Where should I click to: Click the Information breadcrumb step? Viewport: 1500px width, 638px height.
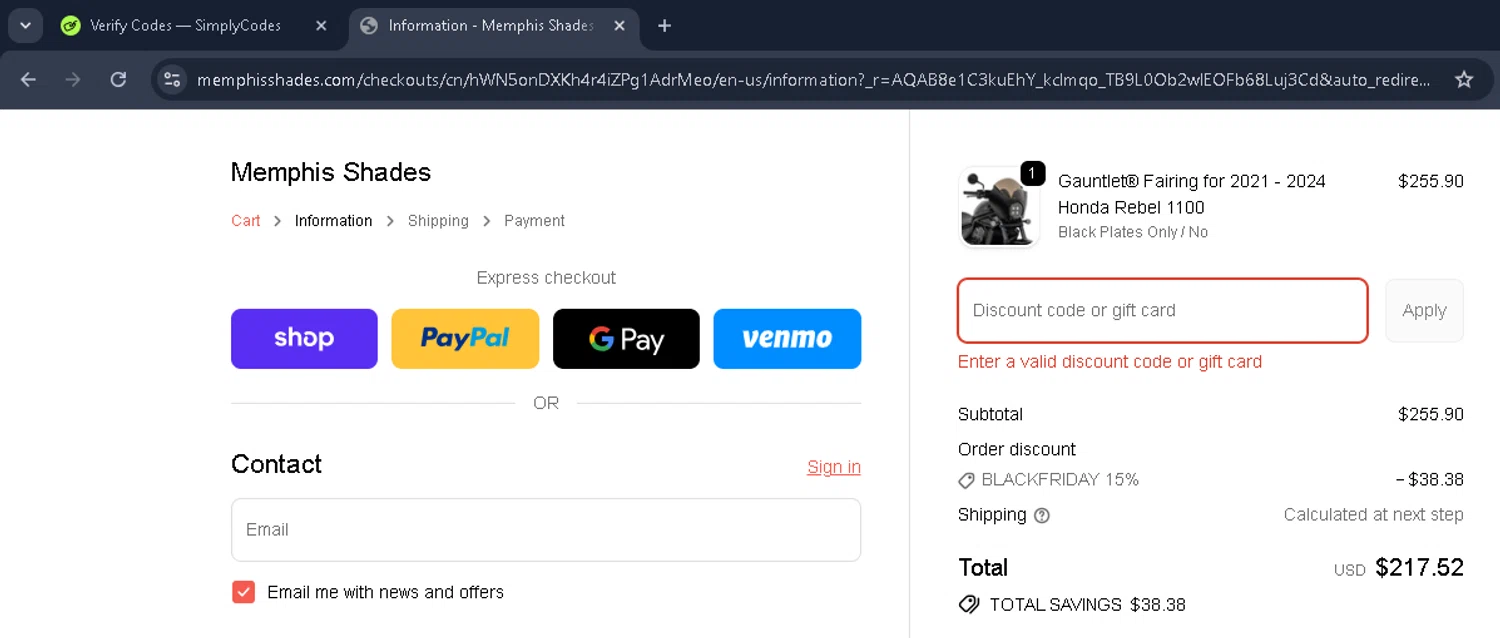click(333, 221)
